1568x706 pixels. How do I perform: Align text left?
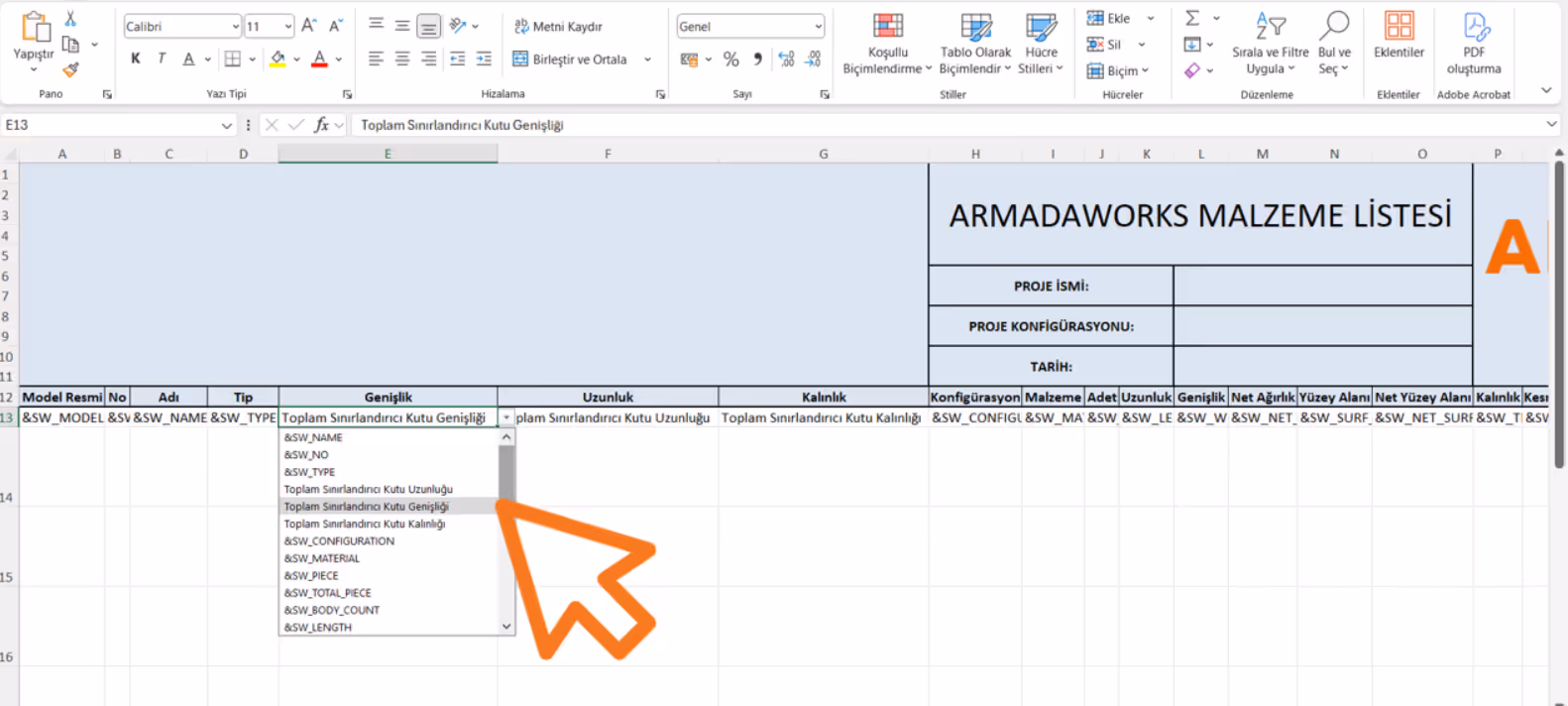[376, 59]
